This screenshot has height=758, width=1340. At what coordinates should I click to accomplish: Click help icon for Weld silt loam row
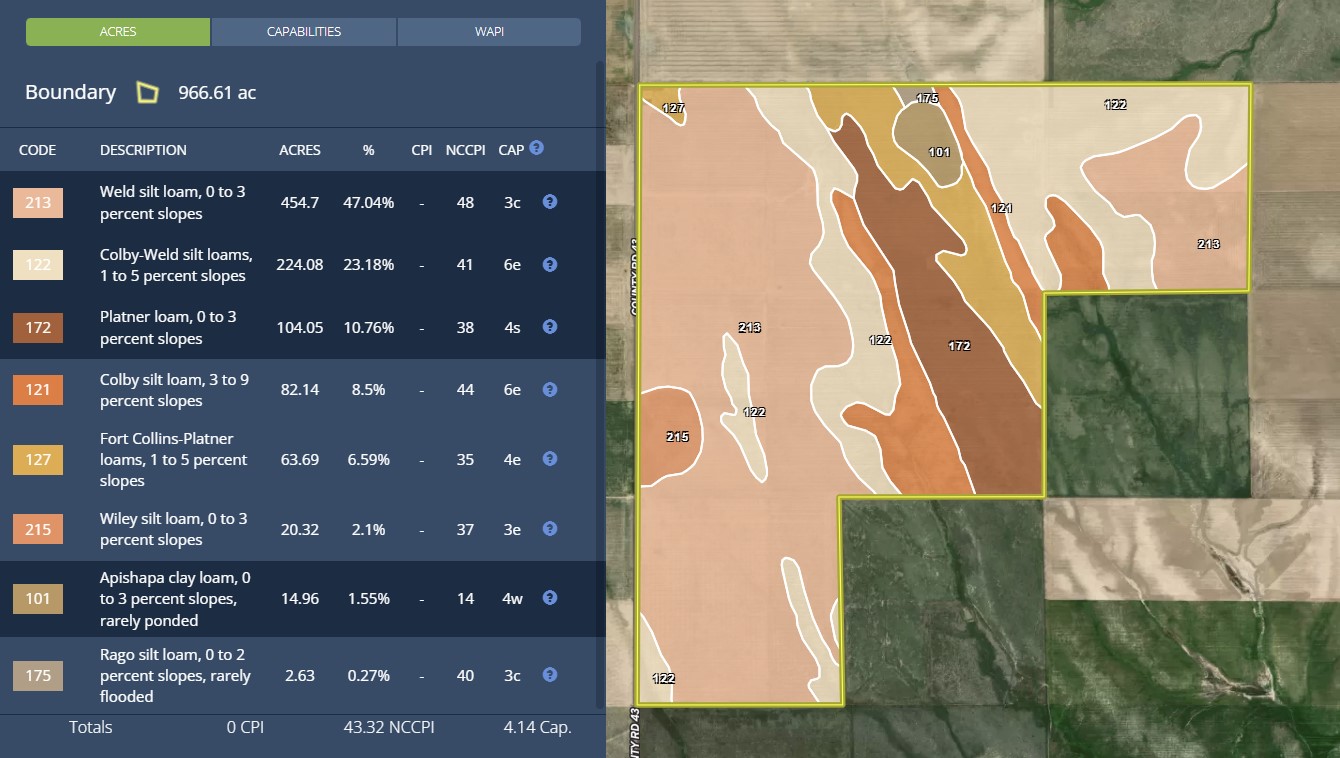coord(549,202)
